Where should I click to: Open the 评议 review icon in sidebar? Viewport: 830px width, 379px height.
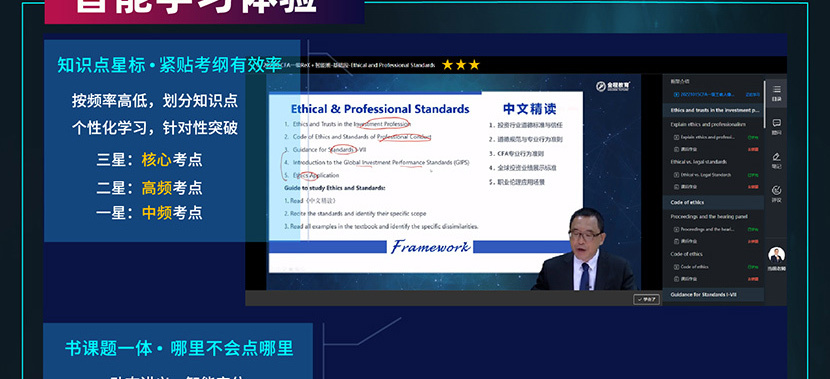tap(776, 194)
